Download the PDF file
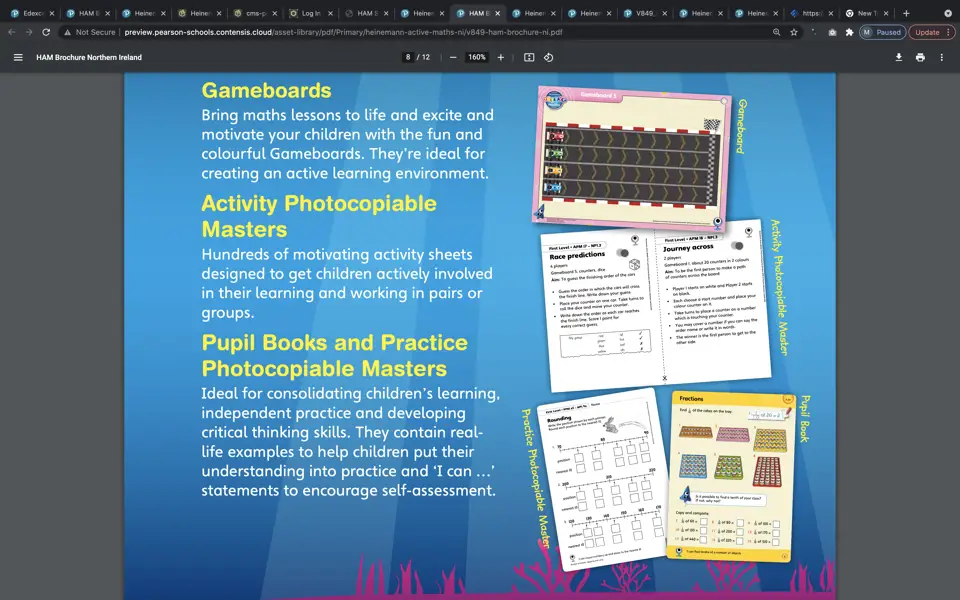This screenshot has height=600, width=960. 899,57
